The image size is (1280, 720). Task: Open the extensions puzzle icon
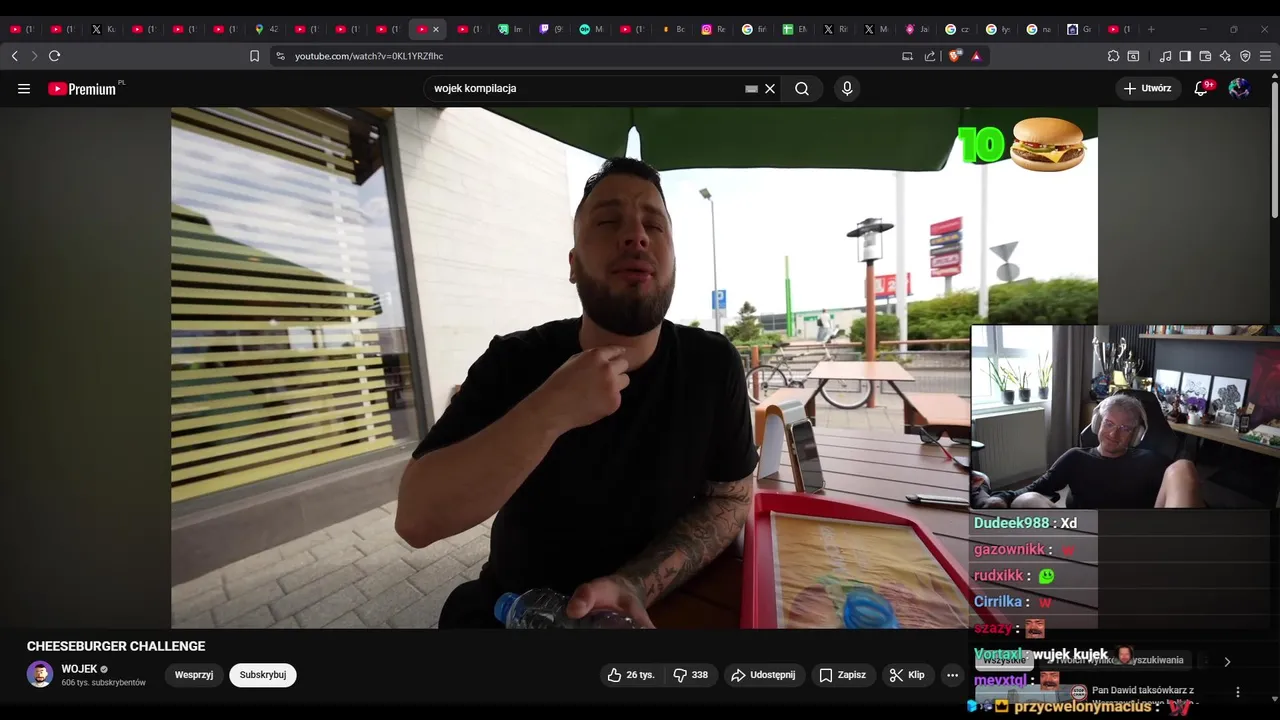[1113, 56]
